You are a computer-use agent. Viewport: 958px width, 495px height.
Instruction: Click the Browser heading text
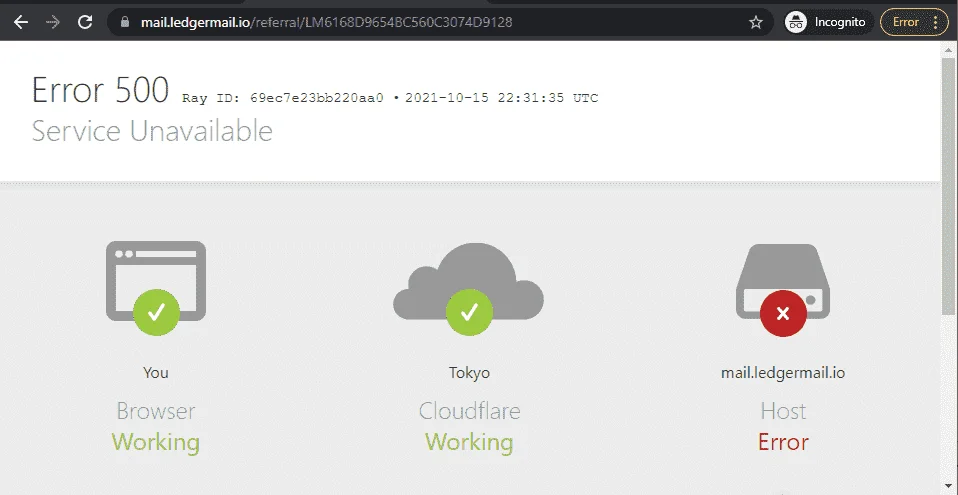(x=156, y=411)
